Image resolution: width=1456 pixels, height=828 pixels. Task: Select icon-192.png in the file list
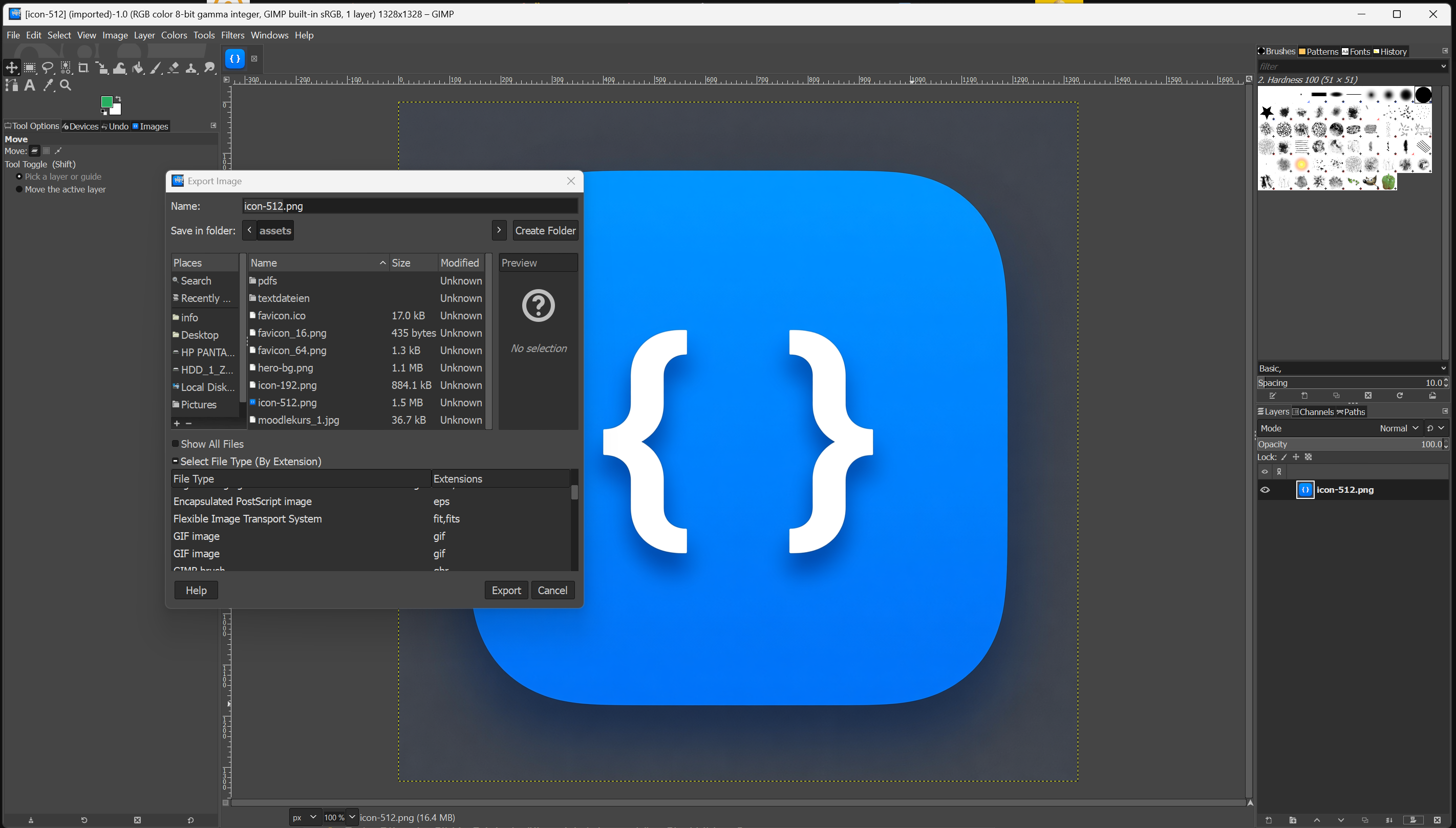(287, 385)
